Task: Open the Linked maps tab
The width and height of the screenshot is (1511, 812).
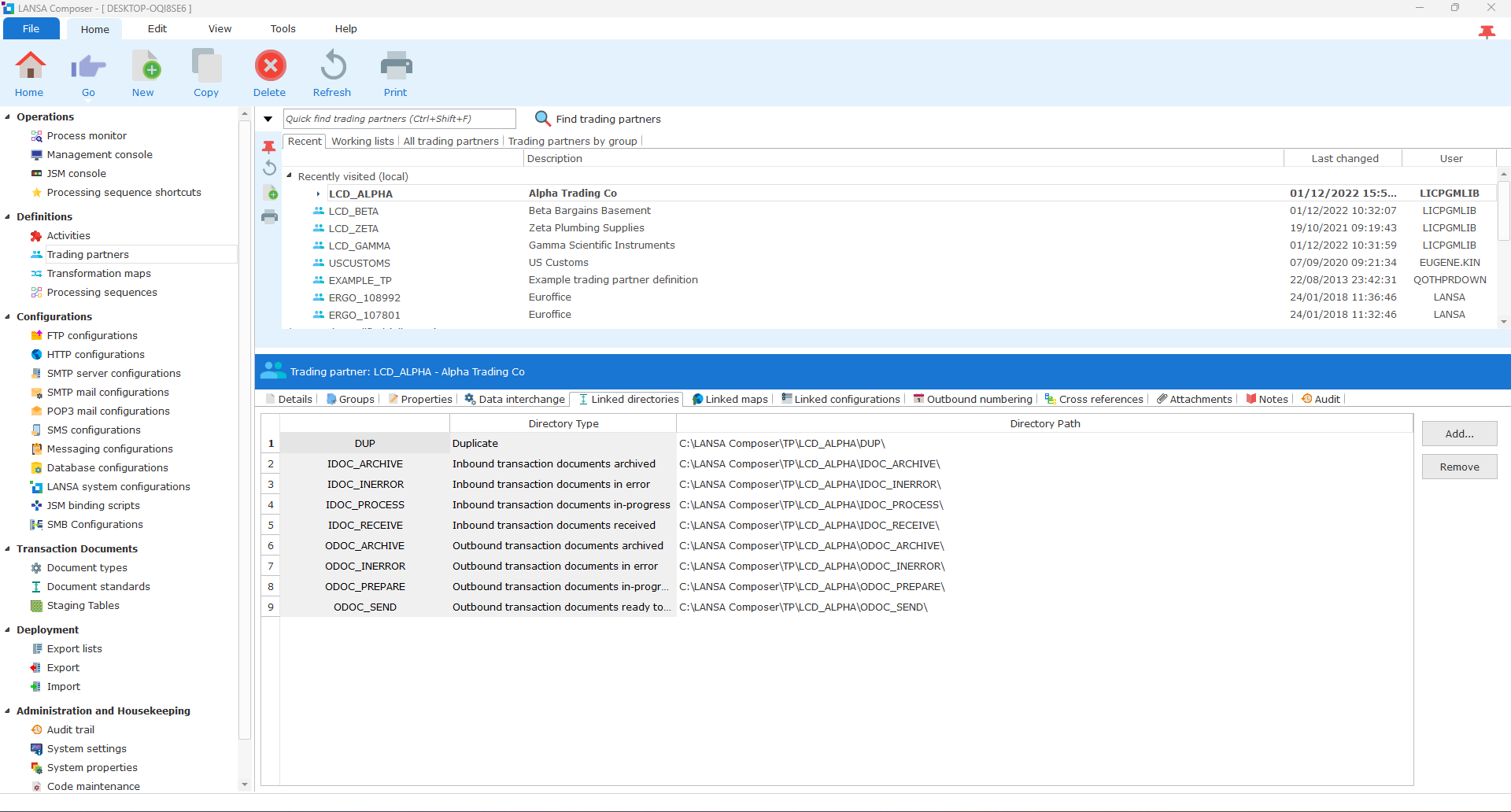Action: click(x=730, y=400)
